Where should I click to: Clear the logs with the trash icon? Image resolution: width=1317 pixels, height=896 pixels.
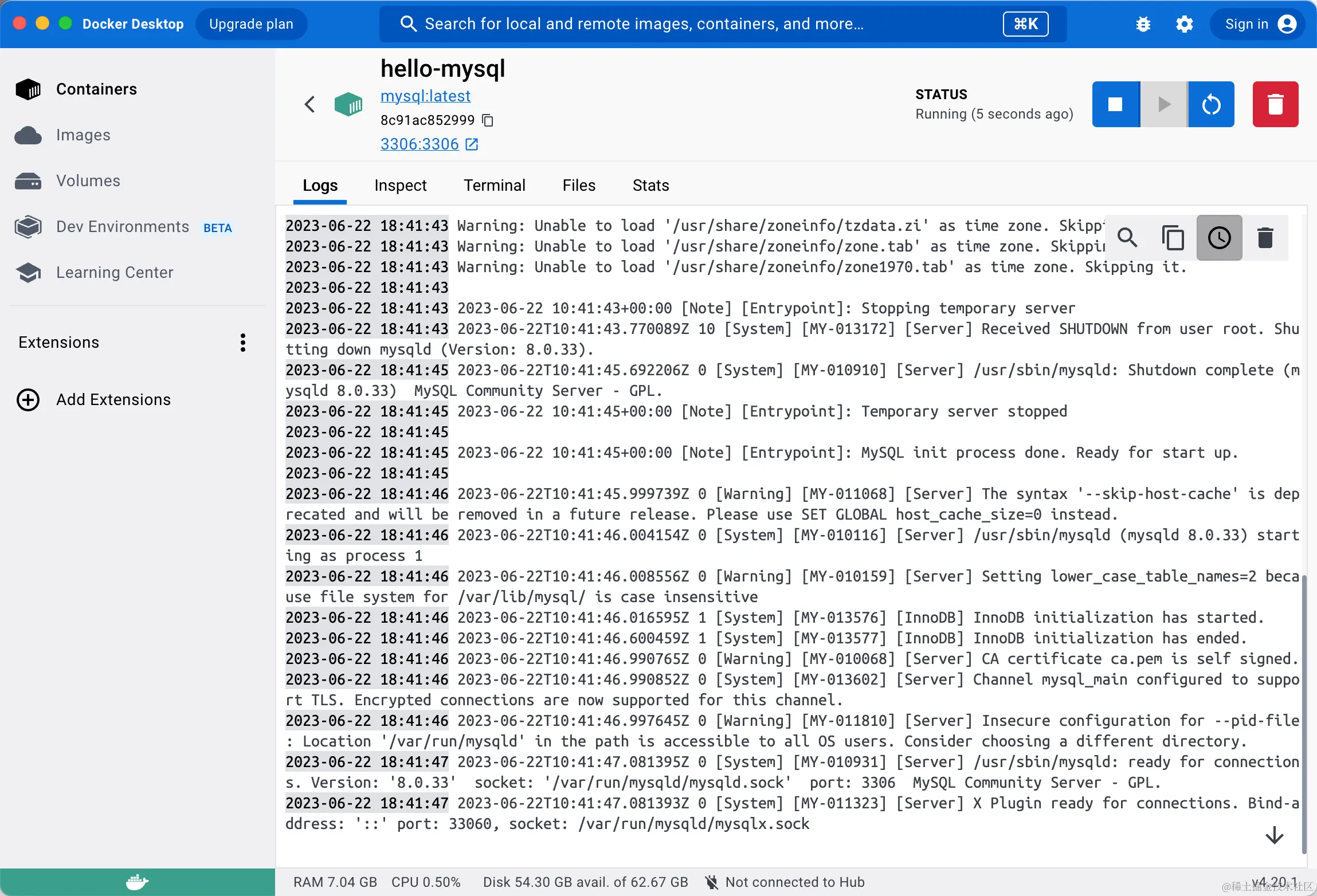click(x=1265, y=238)
